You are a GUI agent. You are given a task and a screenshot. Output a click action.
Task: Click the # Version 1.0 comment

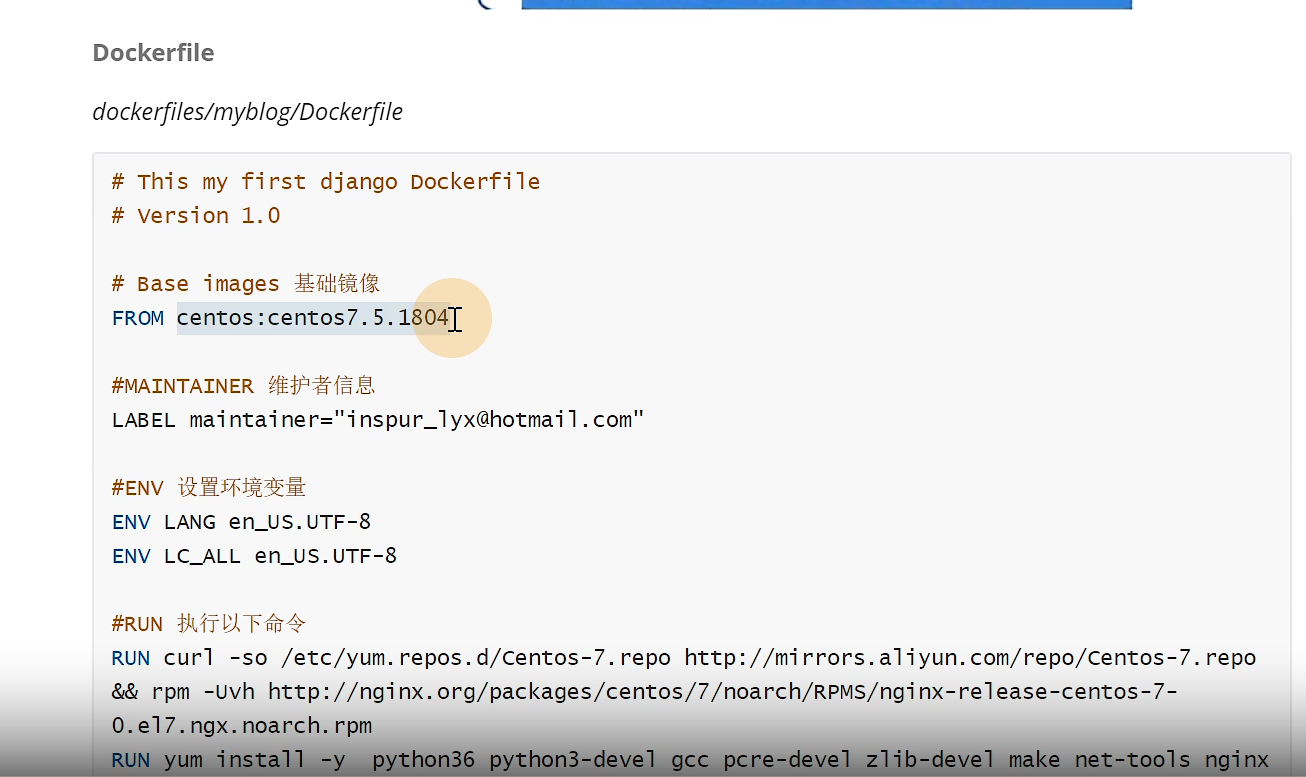coord(195,215)
